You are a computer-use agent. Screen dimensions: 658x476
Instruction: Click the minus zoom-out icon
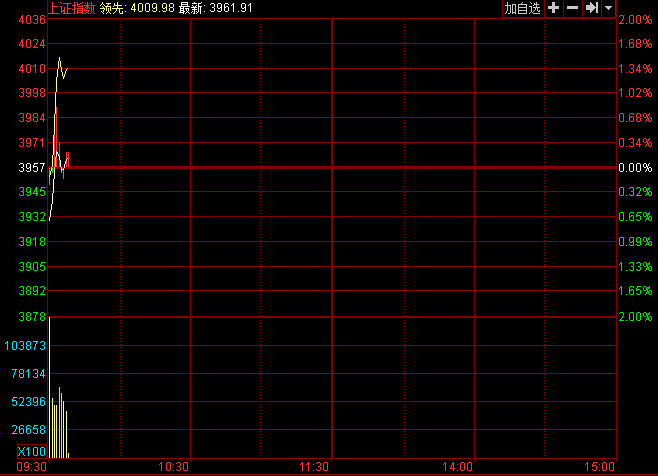[572, 8]
